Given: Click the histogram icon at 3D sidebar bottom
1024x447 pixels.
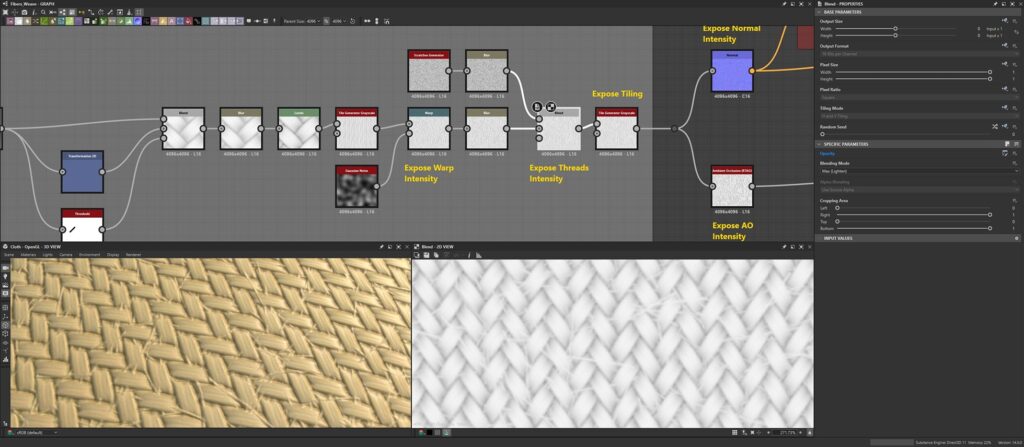Looking at the screenshot, I should (x=5, y=359).
